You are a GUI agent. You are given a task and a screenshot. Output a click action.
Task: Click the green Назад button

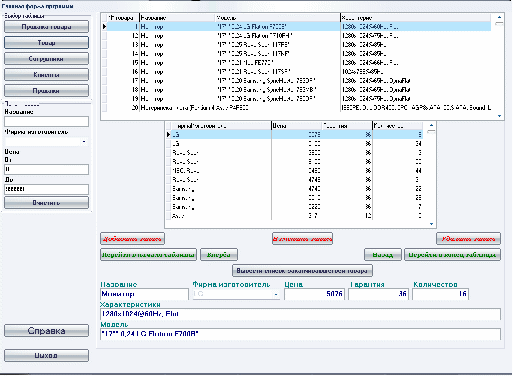383,255
